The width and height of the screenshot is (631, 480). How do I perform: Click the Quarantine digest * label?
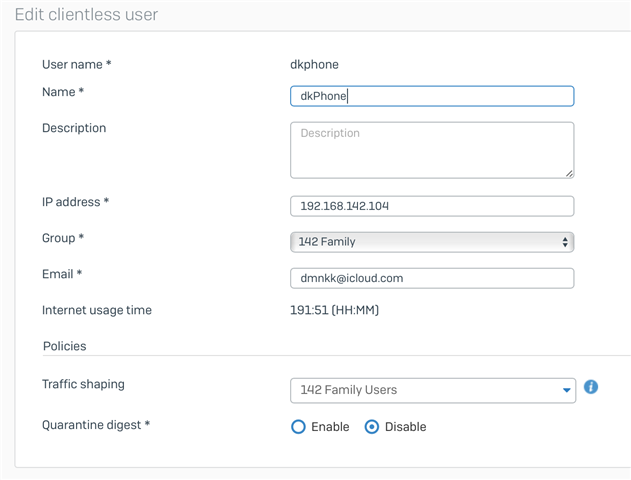click(96, 425)
